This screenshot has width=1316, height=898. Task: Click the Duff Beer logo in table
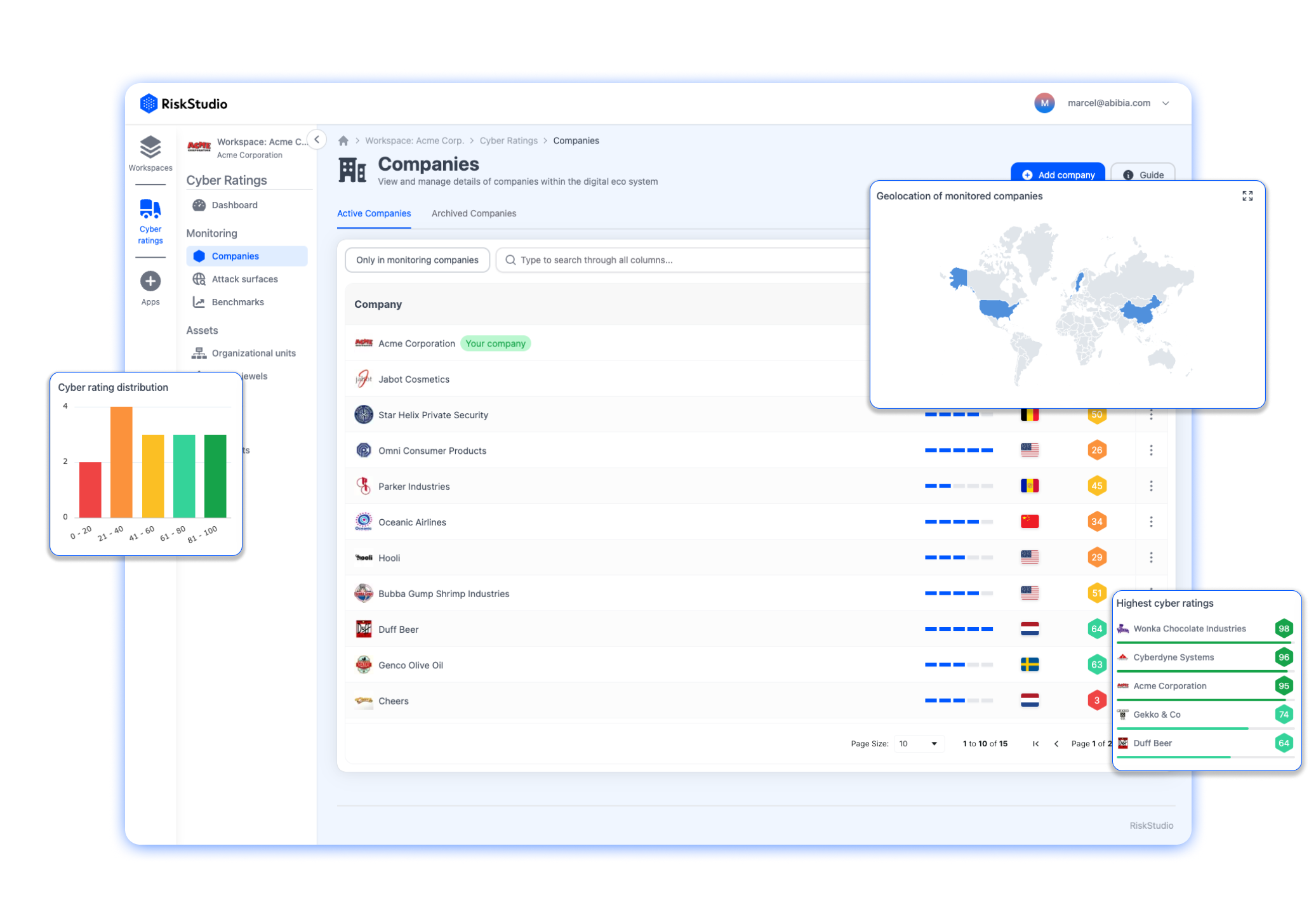tap(364, 629)
